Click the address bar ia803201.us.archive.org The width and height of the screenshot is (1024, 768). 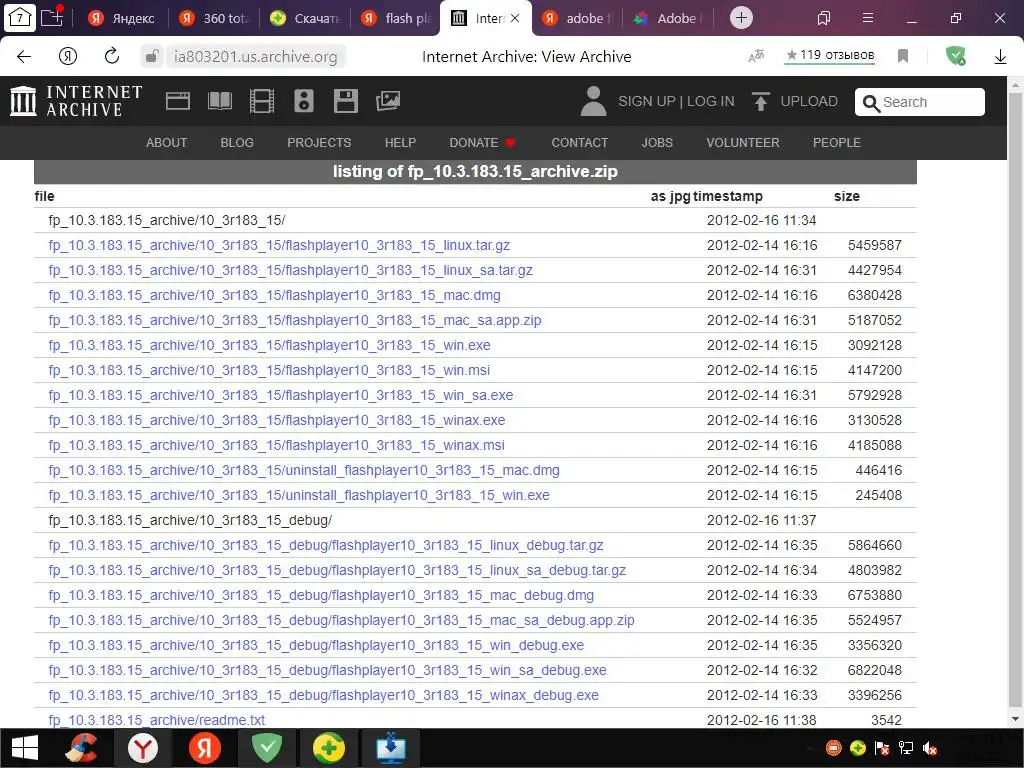(x=256, y=57)
